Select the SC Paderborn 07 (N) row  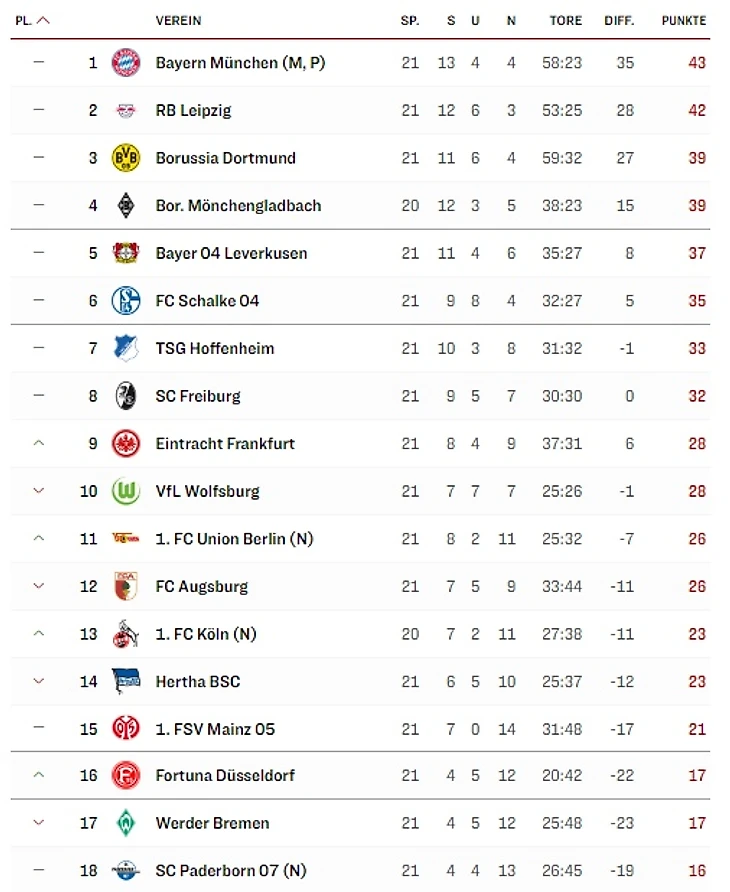click(x=360, y=870)
